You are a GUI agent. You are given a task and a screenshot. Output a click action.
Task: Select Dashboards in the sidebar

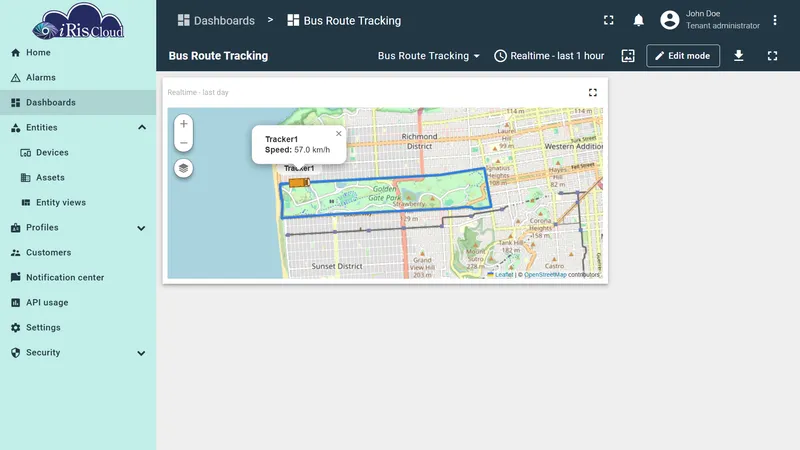78,103
